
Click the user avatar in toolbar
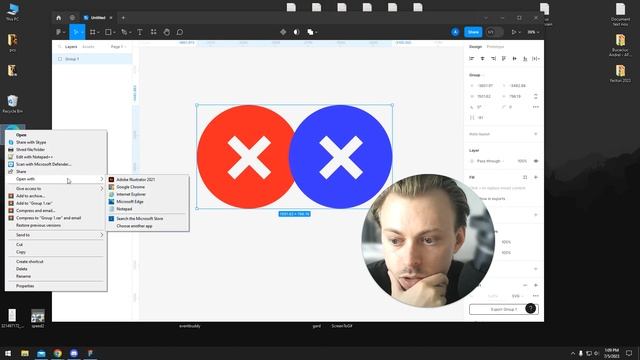click(x=455, y=32)
